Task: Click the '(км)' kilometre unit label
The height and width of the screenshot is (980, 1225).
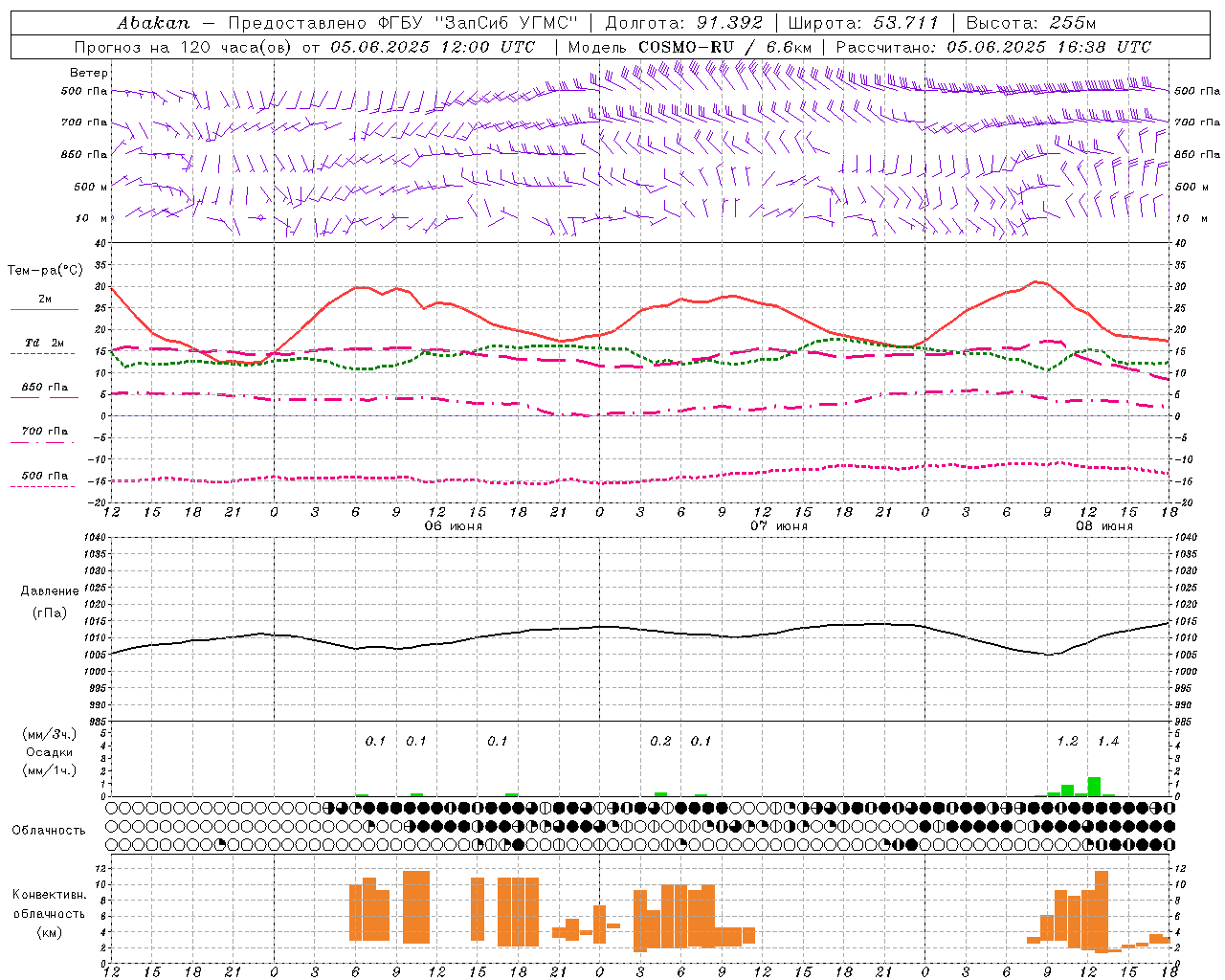Action: coord(49,932)
